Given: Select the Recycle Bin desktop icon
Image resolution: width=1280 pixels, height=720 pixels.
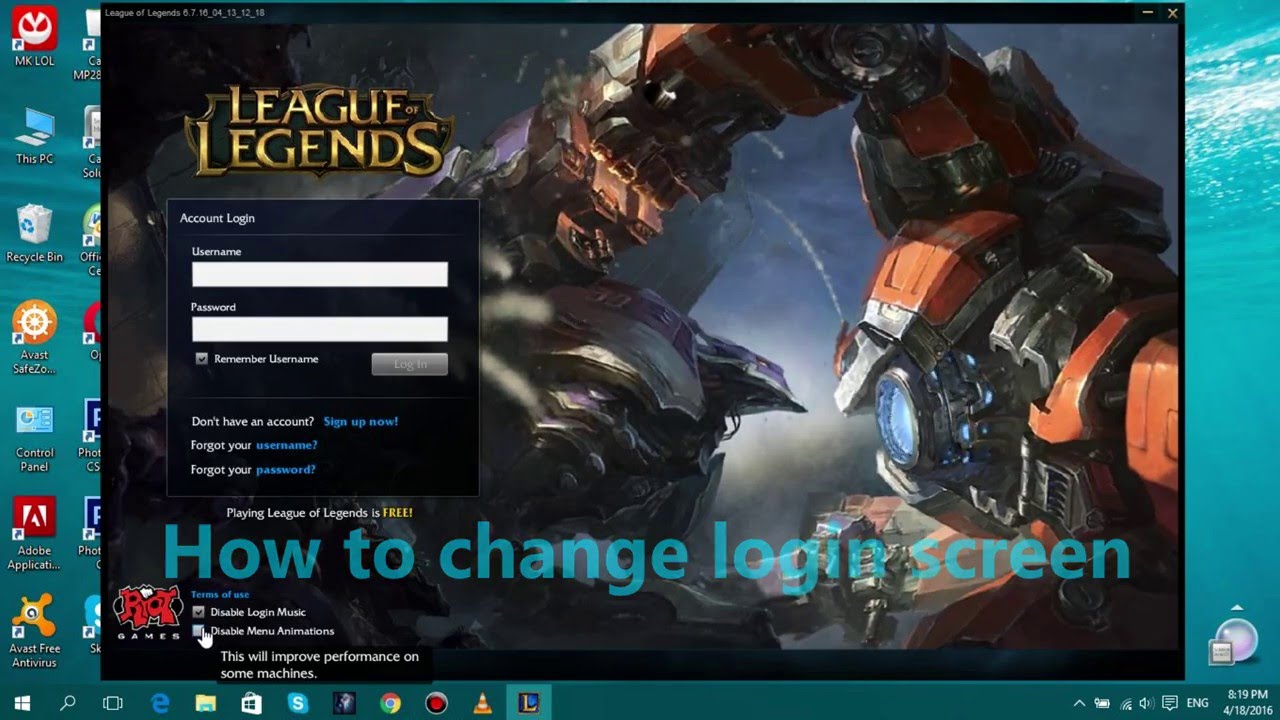Looking at the screenshot, I should click(34, 233).
